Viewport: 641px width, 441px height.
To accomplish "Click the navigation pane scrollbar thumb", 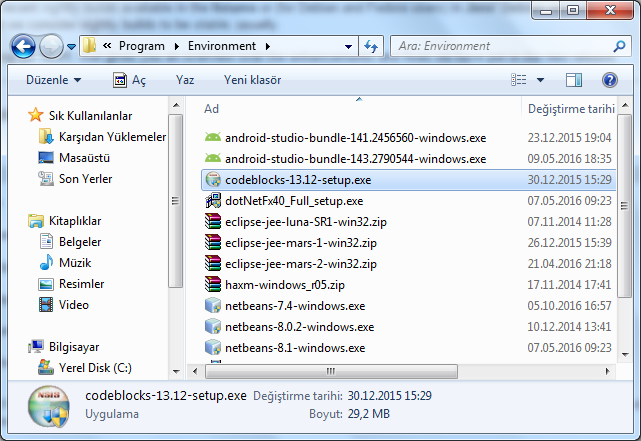I will tap(176, 201).
